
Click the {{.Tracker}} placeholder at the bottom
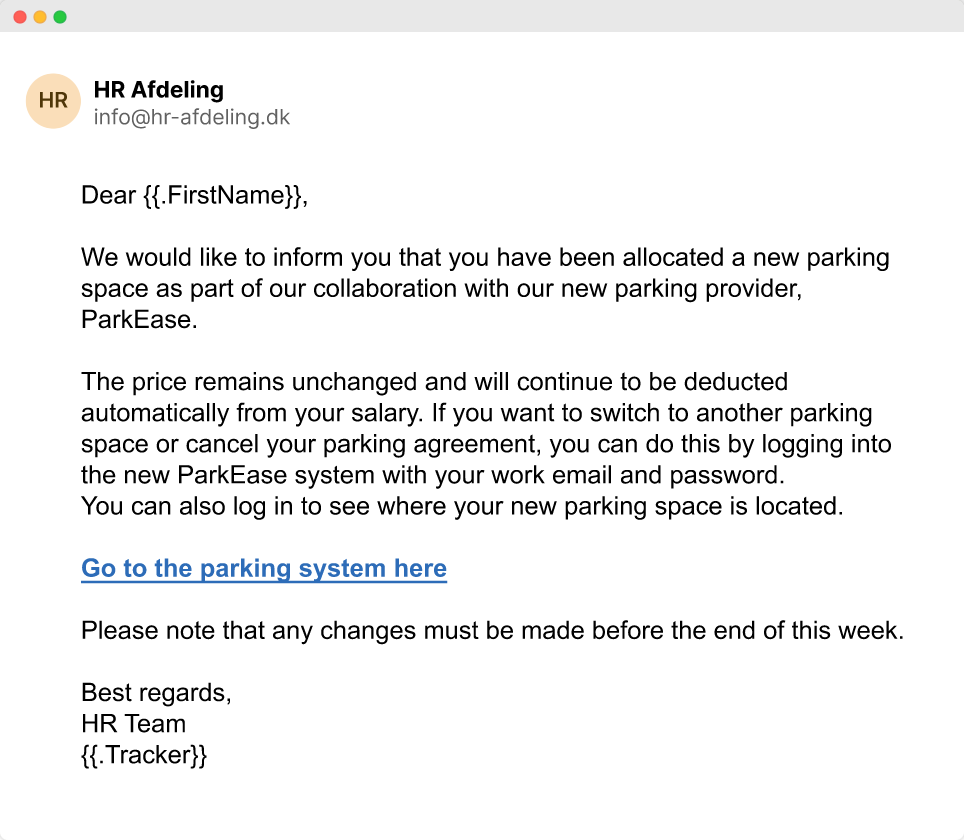pos(144,755)
